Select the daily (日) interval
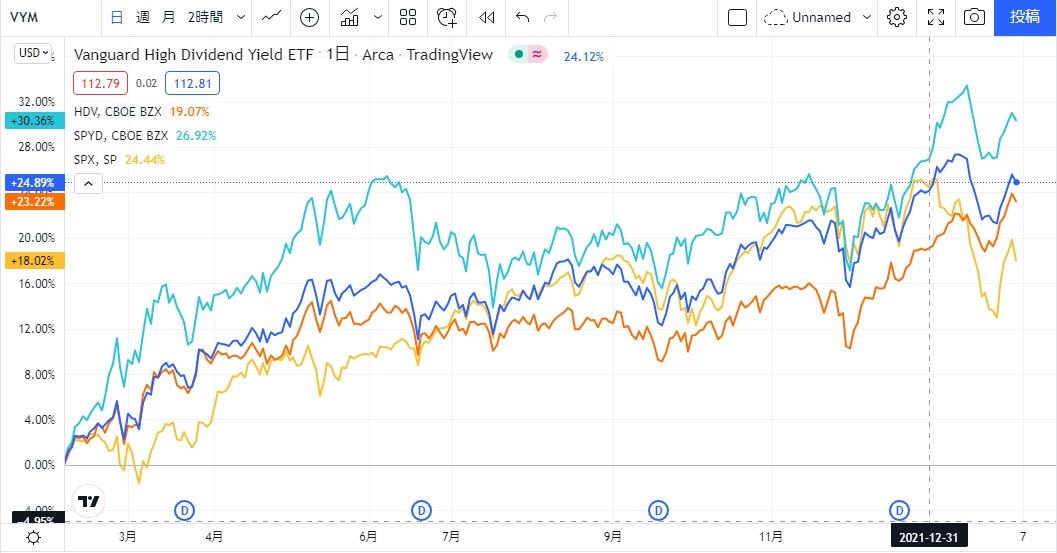The height and width of the screenshot is (553, 1057). coord(117,18)
